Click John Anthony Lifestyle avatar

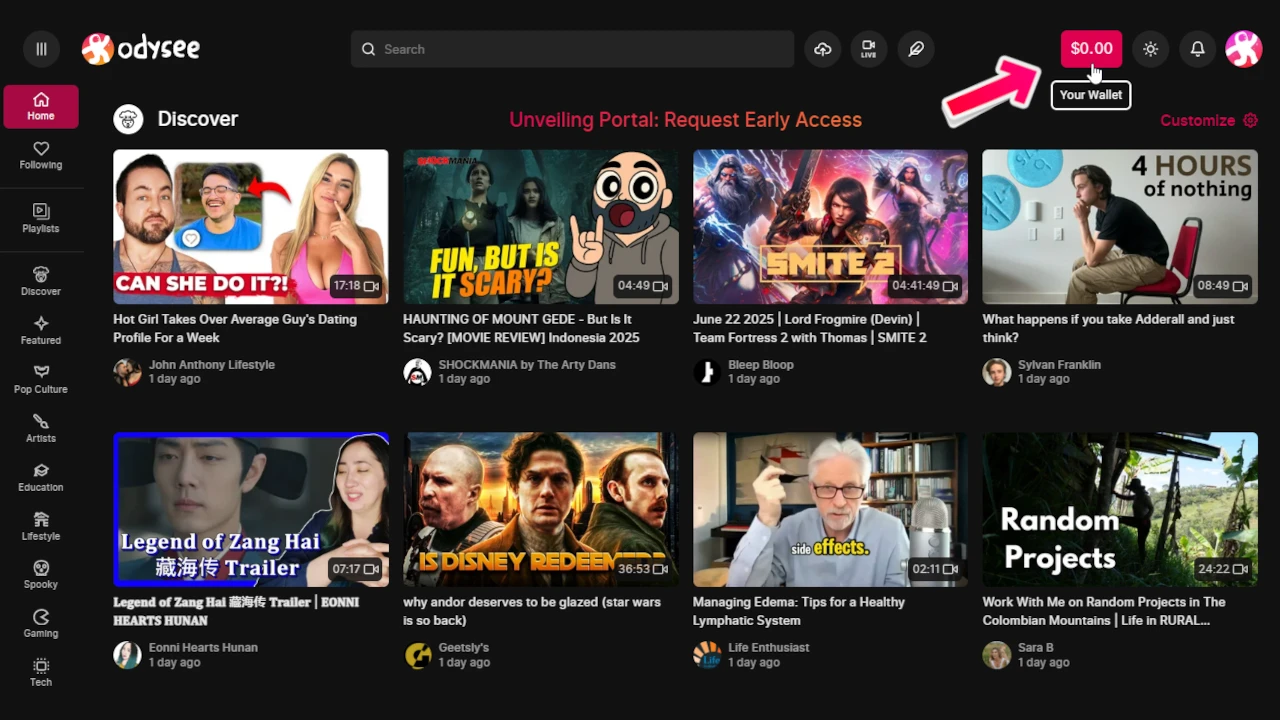127,372
